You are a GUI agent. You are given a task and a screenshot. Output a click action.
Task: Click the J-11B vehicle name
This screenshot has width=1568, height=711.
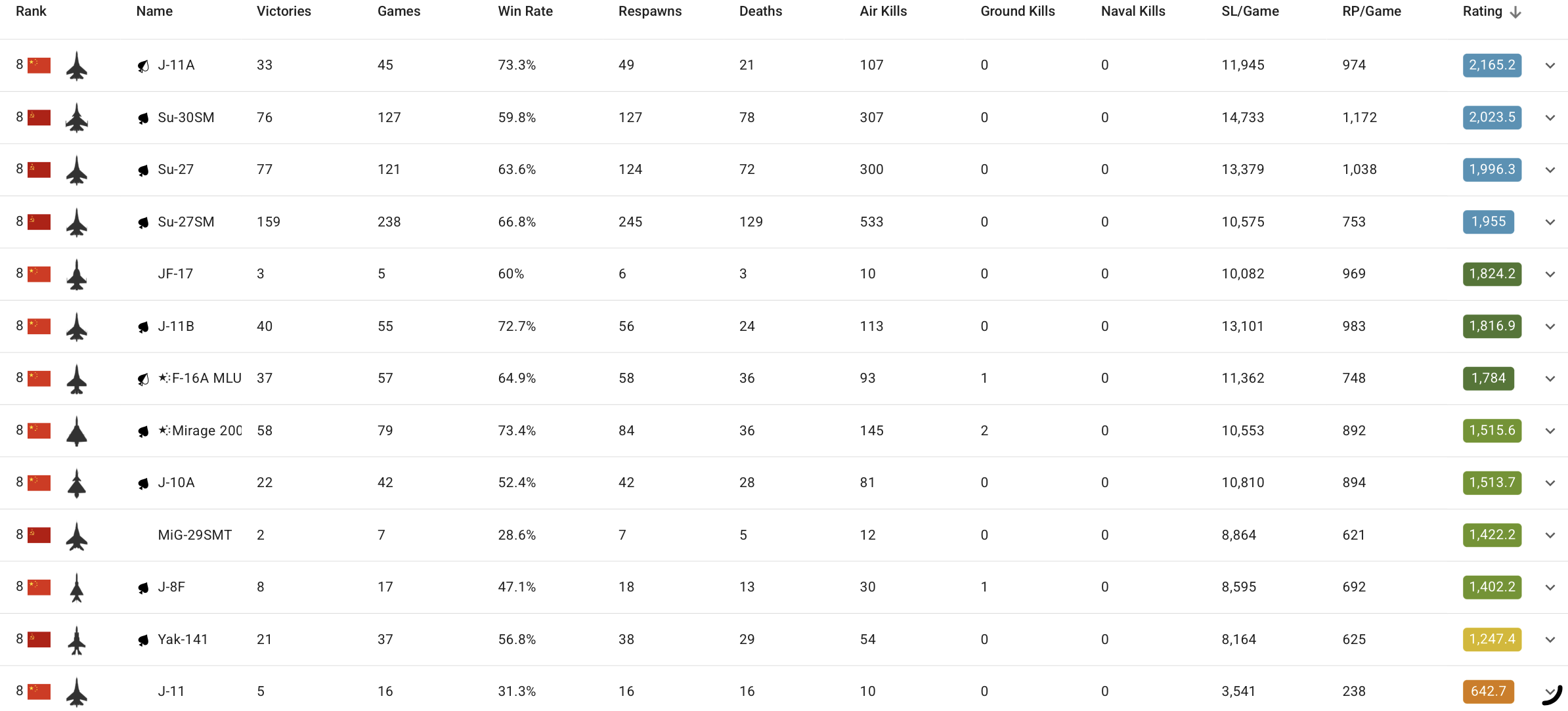coord(176,326)
